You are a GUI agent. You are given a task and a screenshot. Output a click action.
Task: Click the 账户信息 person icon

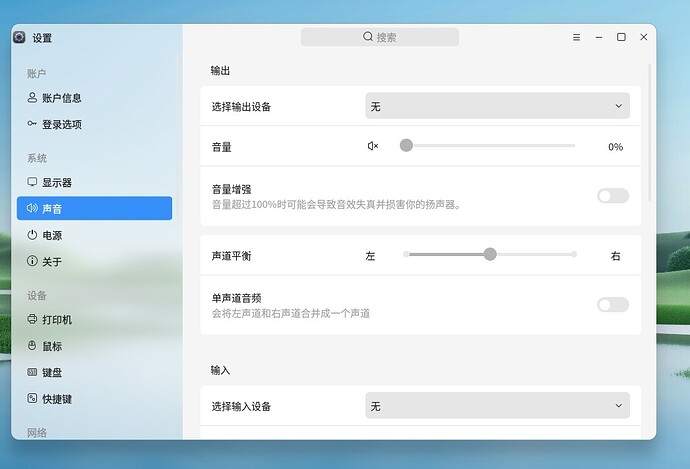coord(32,98)
